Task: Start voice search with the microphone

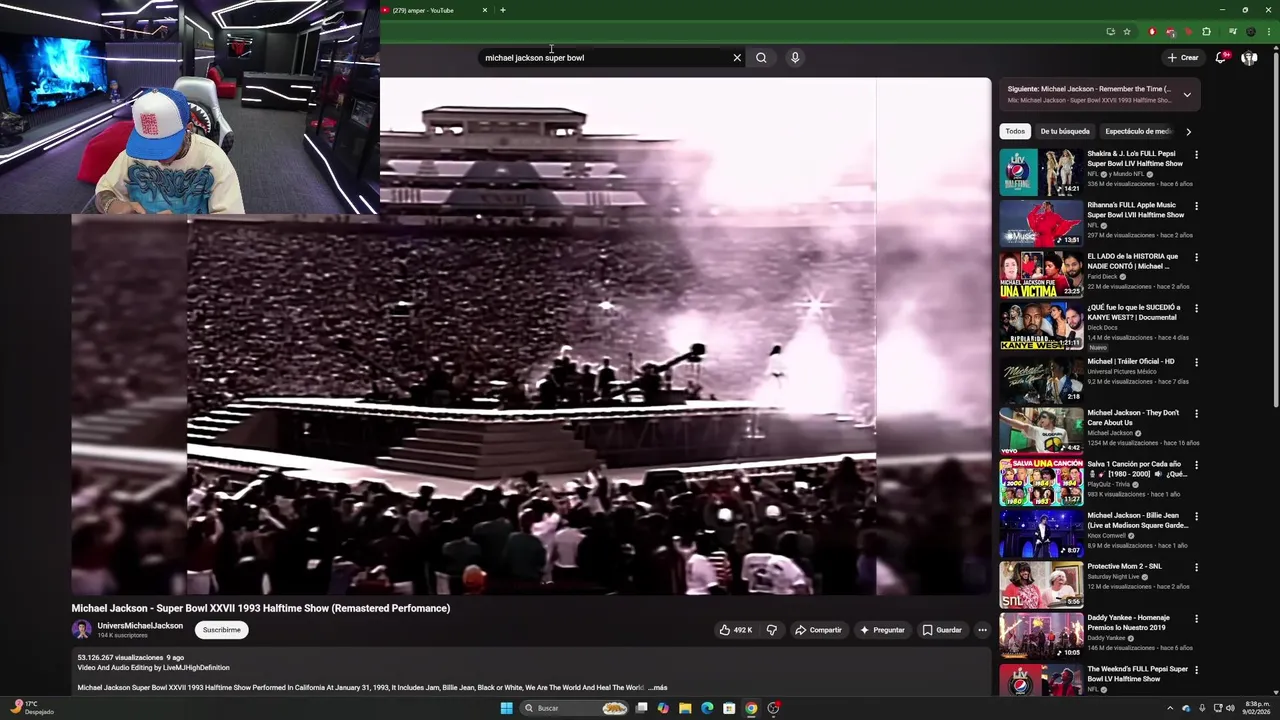Action: pos(795,58)
